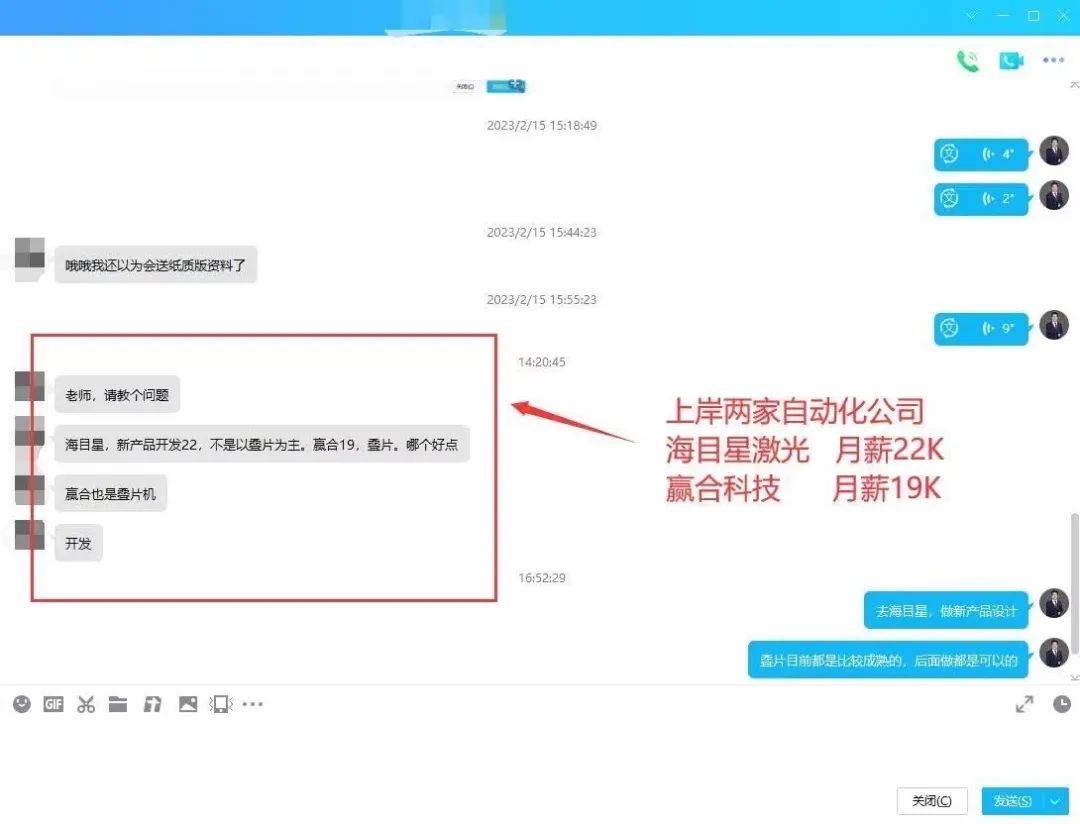Click the avatar beside the 4-second voice message
This screenshot has height=824, width=1080.
point(1054,151)
